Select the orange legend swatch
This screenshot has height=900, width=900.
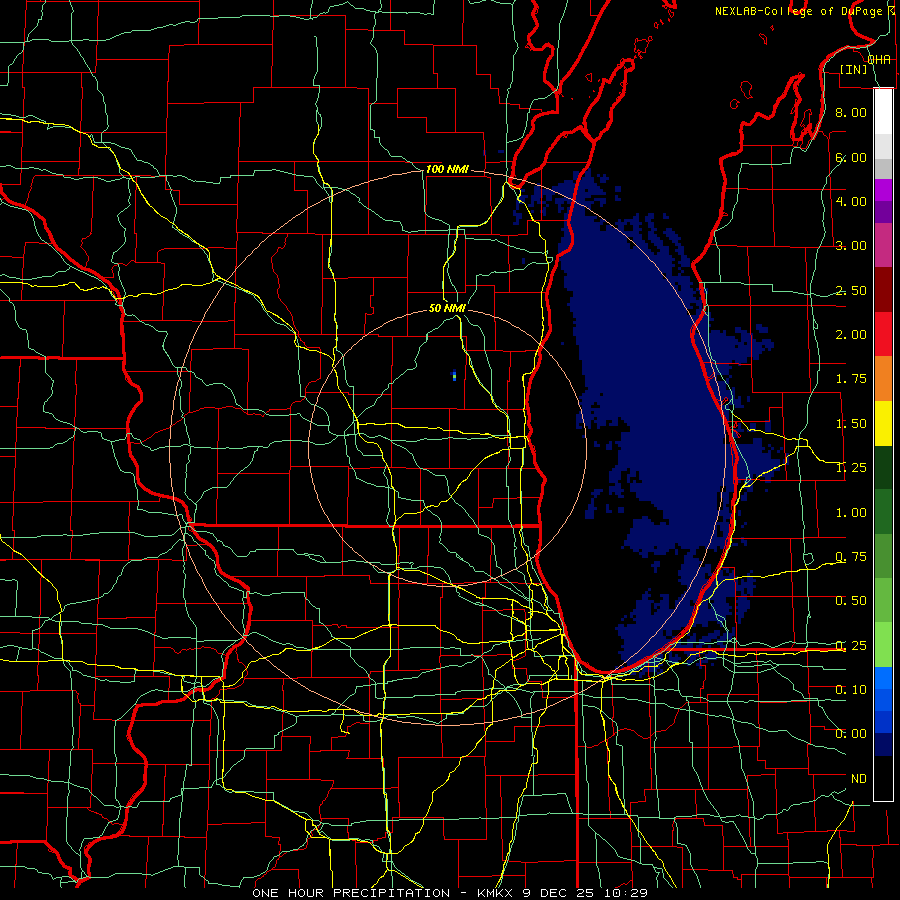click(x=883, y=379)
